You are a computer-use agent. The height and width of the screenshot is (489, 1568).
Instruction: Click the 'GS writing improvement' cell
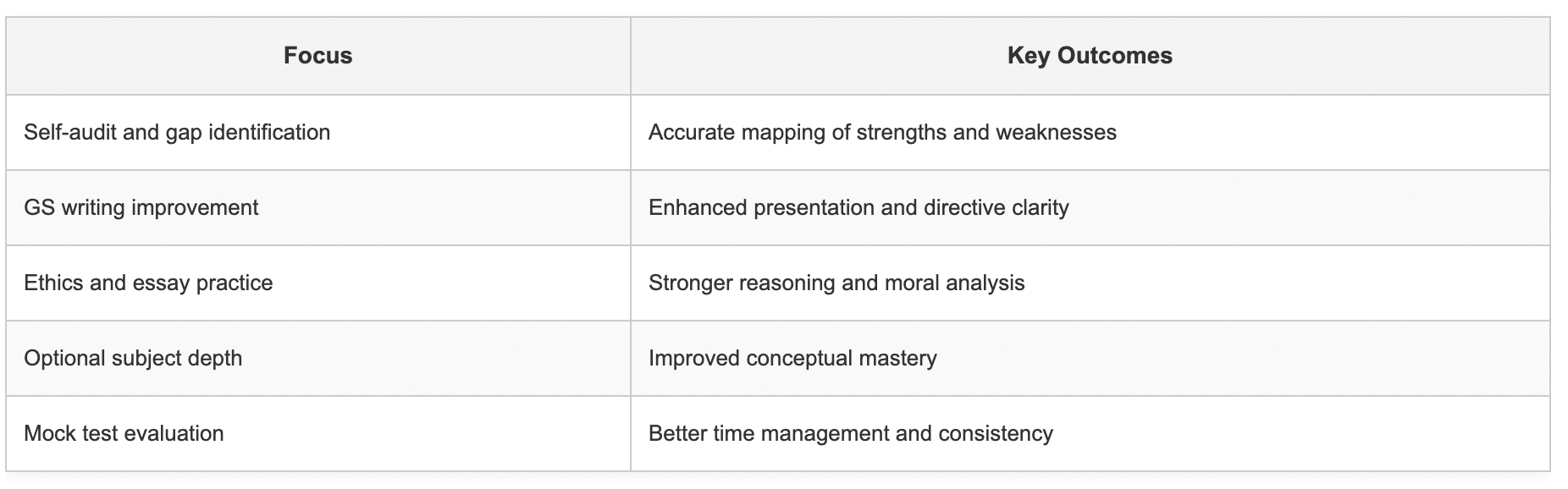[x=141, y=208]
